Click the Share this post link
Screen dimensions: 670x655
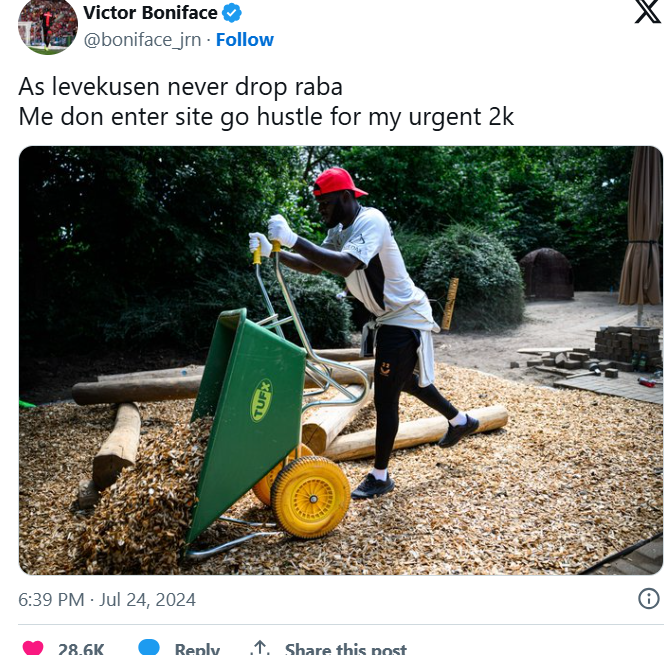click(x=346, y=649)
